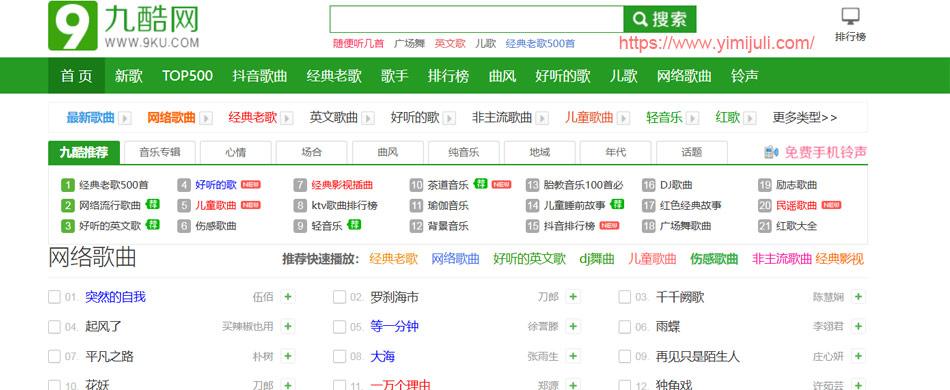Viewport: 950px width, 390px height.
Task: Click the 免费手机铃声 phone icon
Action: 772,152
